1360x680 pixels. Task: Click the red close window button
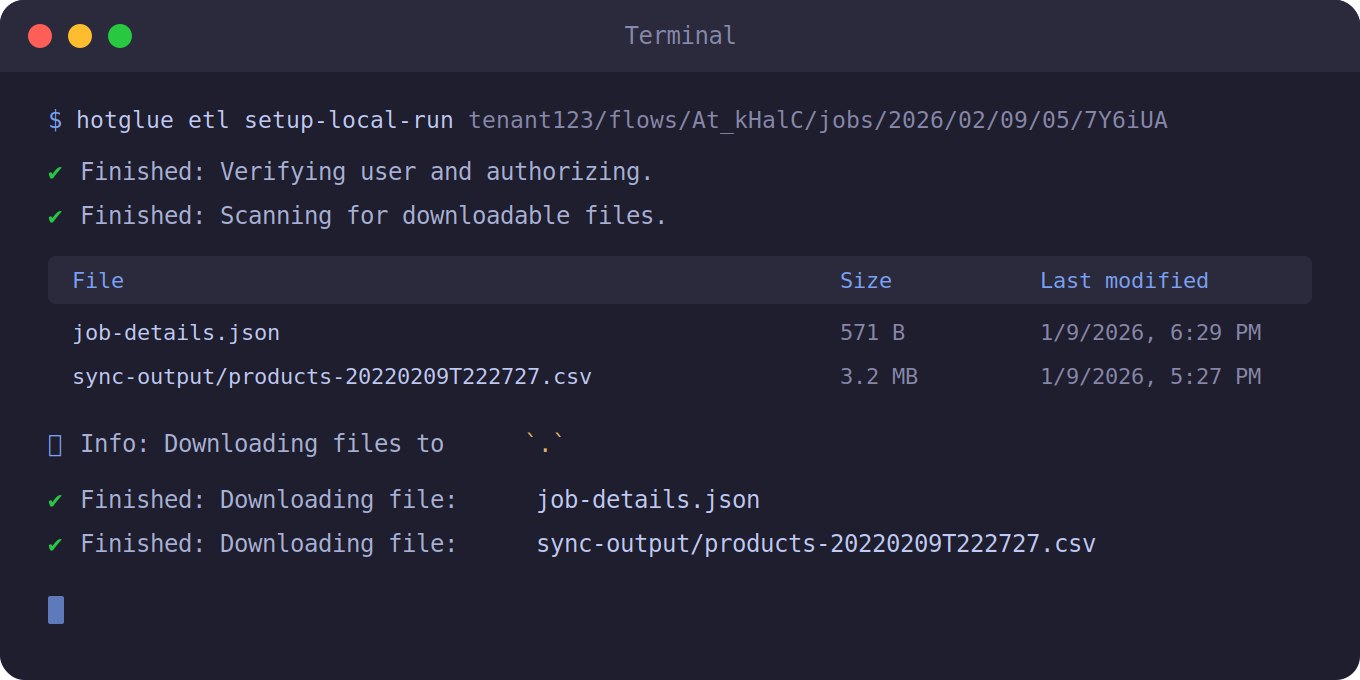click(x=40, y=36)
